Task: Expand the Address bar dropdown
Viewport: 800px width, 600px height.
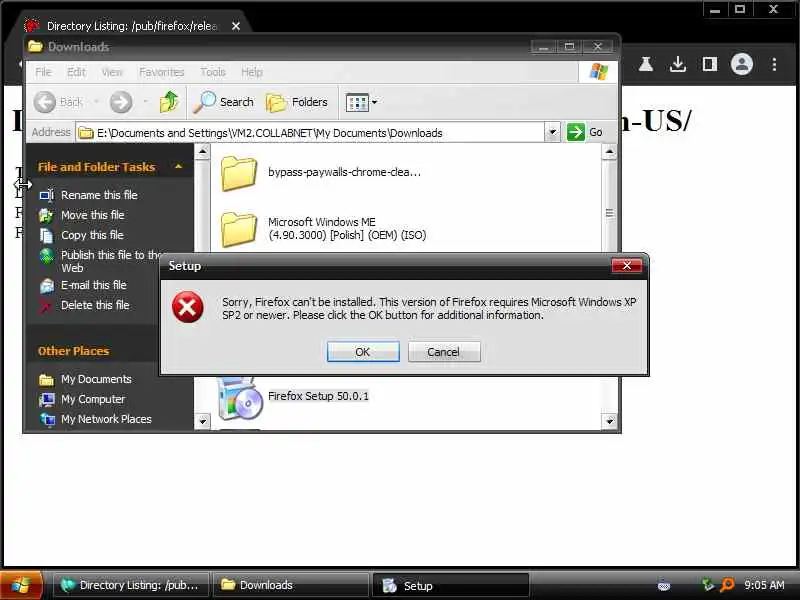Action: pyautogui.click(x=552, y=133)
